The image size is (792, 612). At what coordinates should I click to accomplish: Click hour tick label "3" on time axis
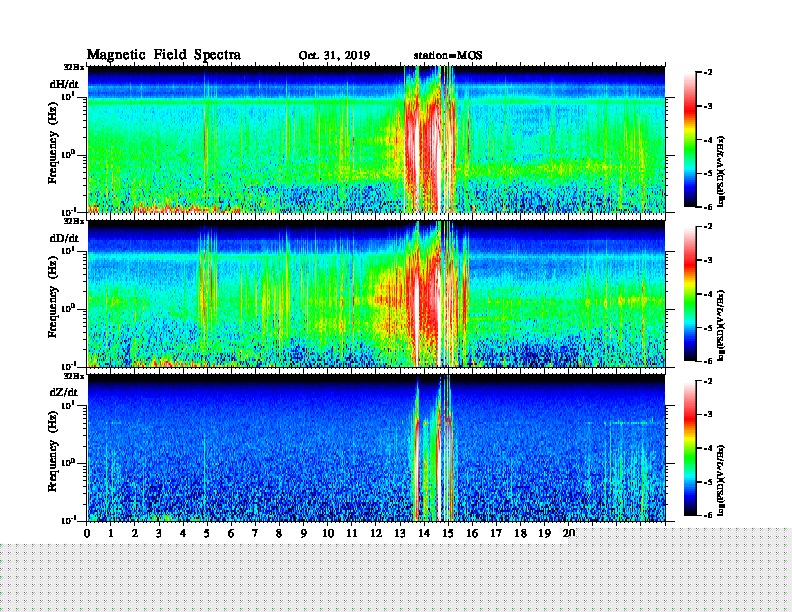coord(160,534)
